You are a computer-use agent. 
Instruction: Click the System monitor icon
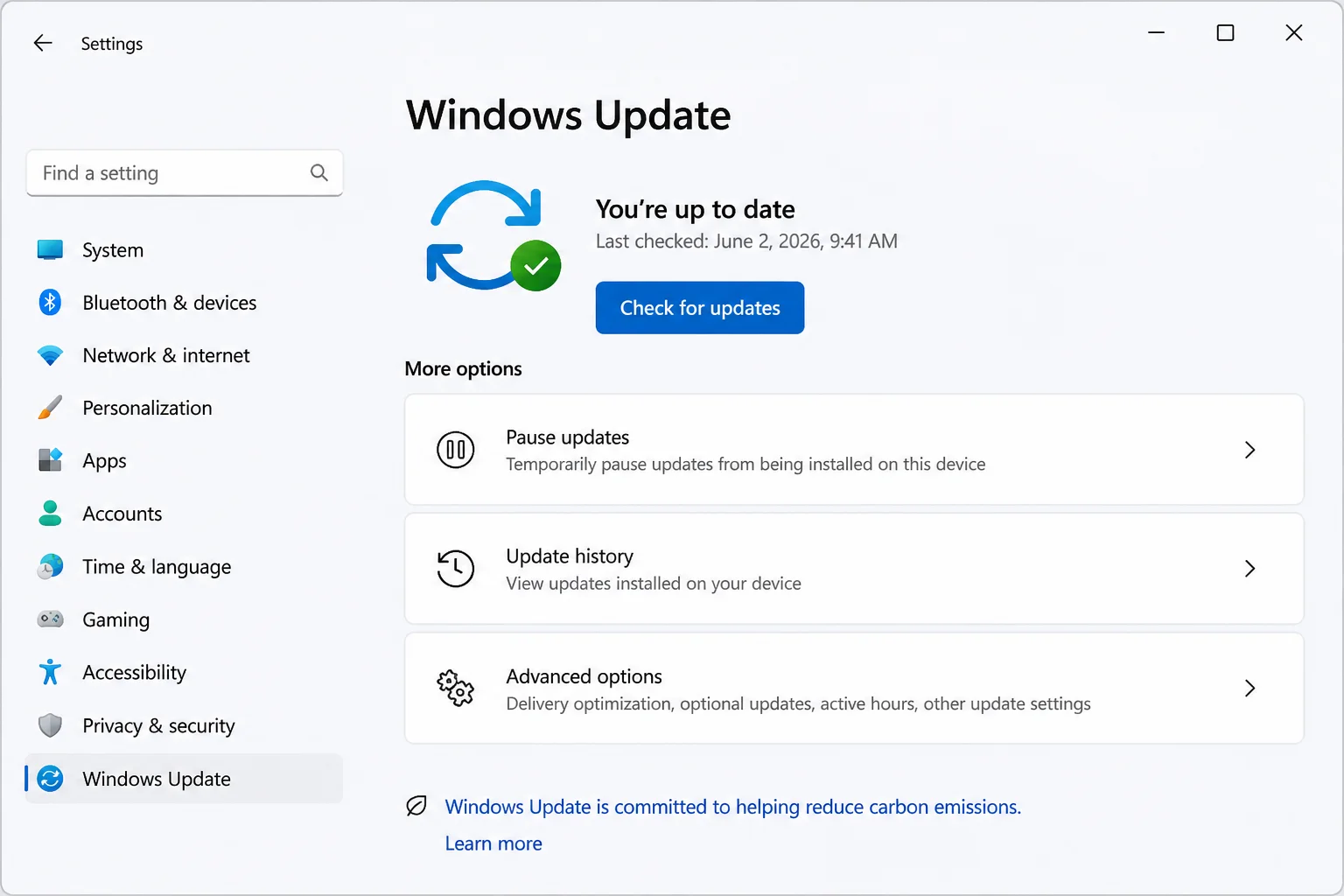[51, 250]
